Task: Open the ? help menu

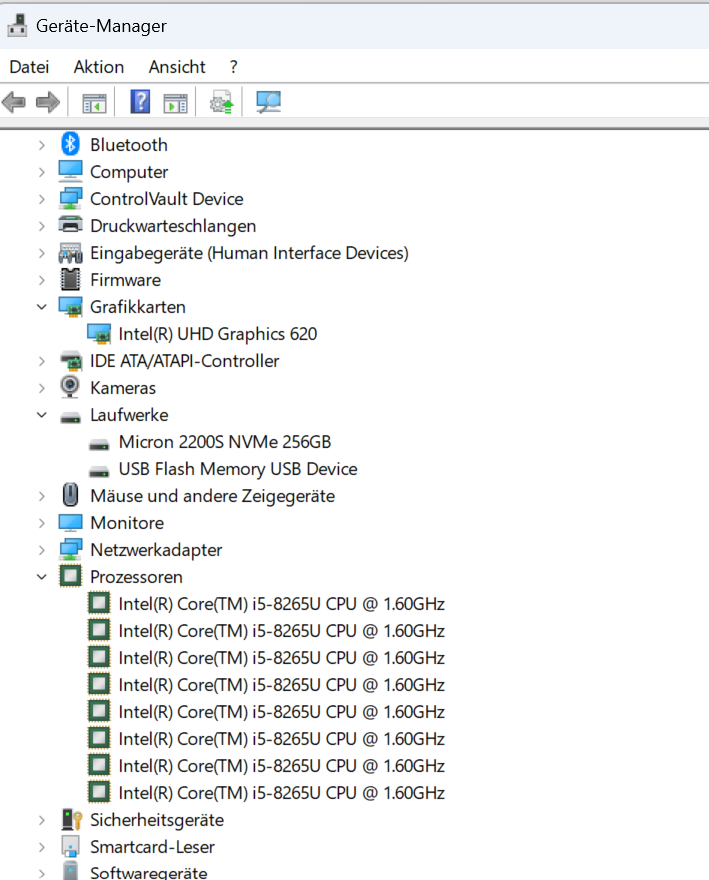Action: point(234,67)
